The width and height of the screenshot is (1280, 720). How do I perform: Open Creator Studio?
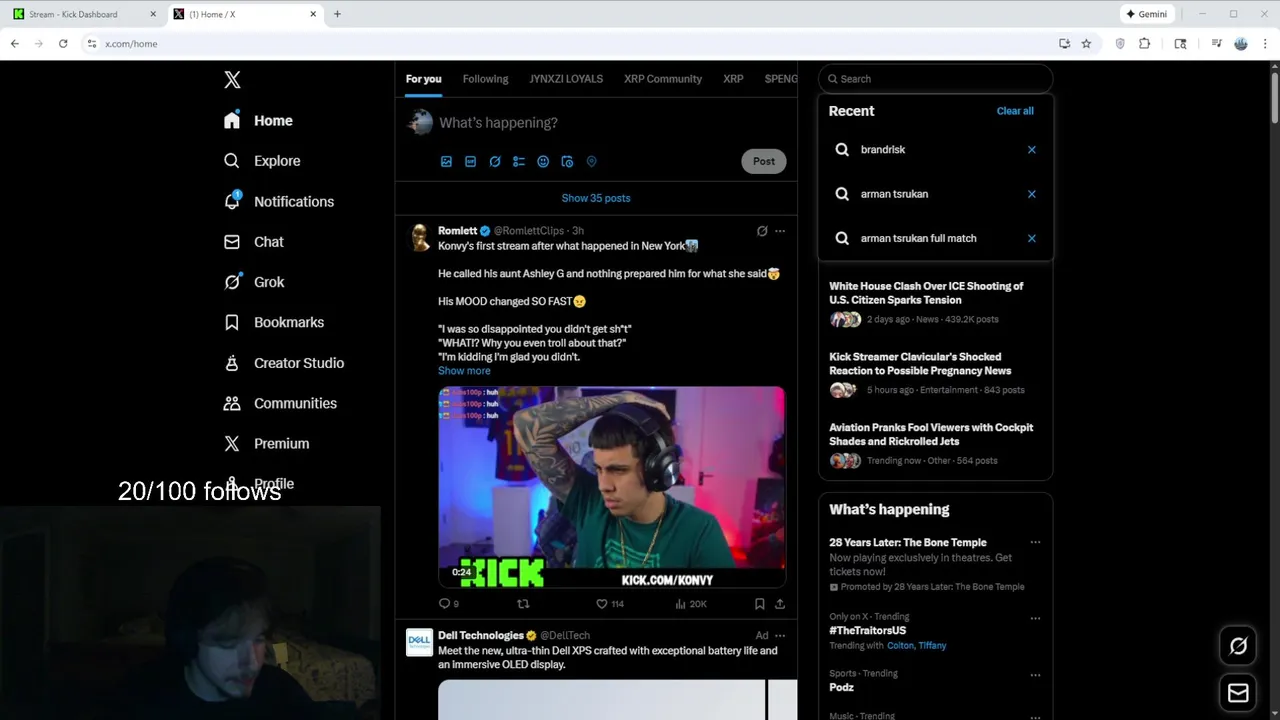pyautogui.click(x=284, y=363)
